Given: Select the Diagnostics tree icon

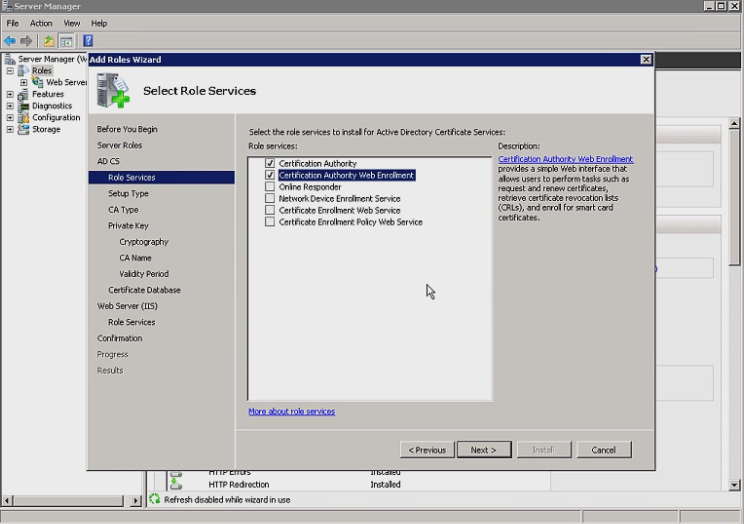Looking at the screenshot, I should 23,106.
